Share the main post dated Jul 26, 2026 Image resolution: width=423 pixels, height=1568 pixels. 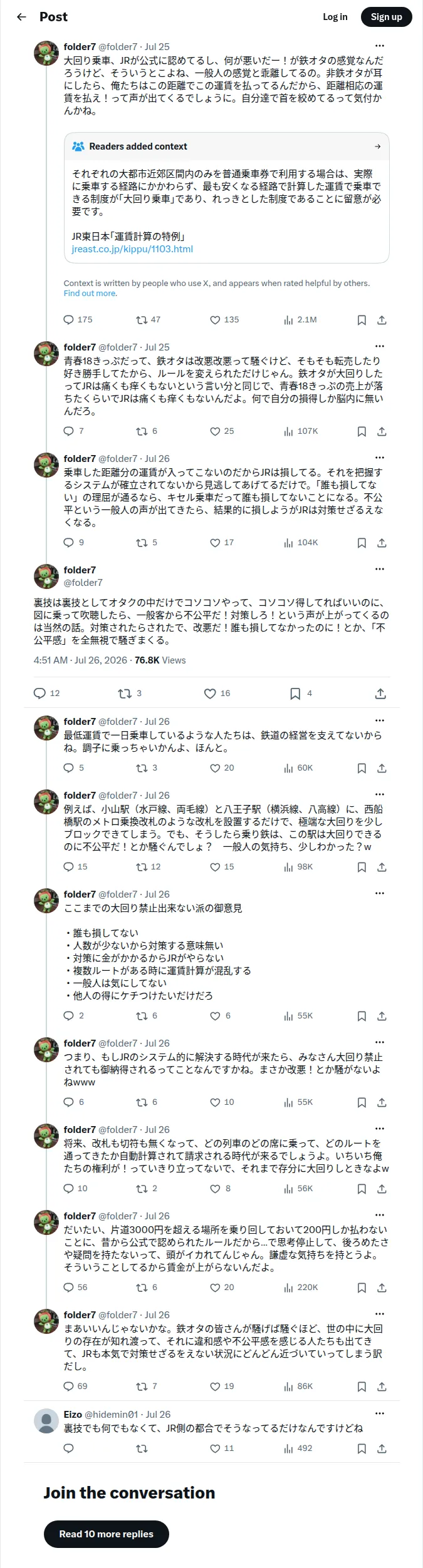[380, 694]
